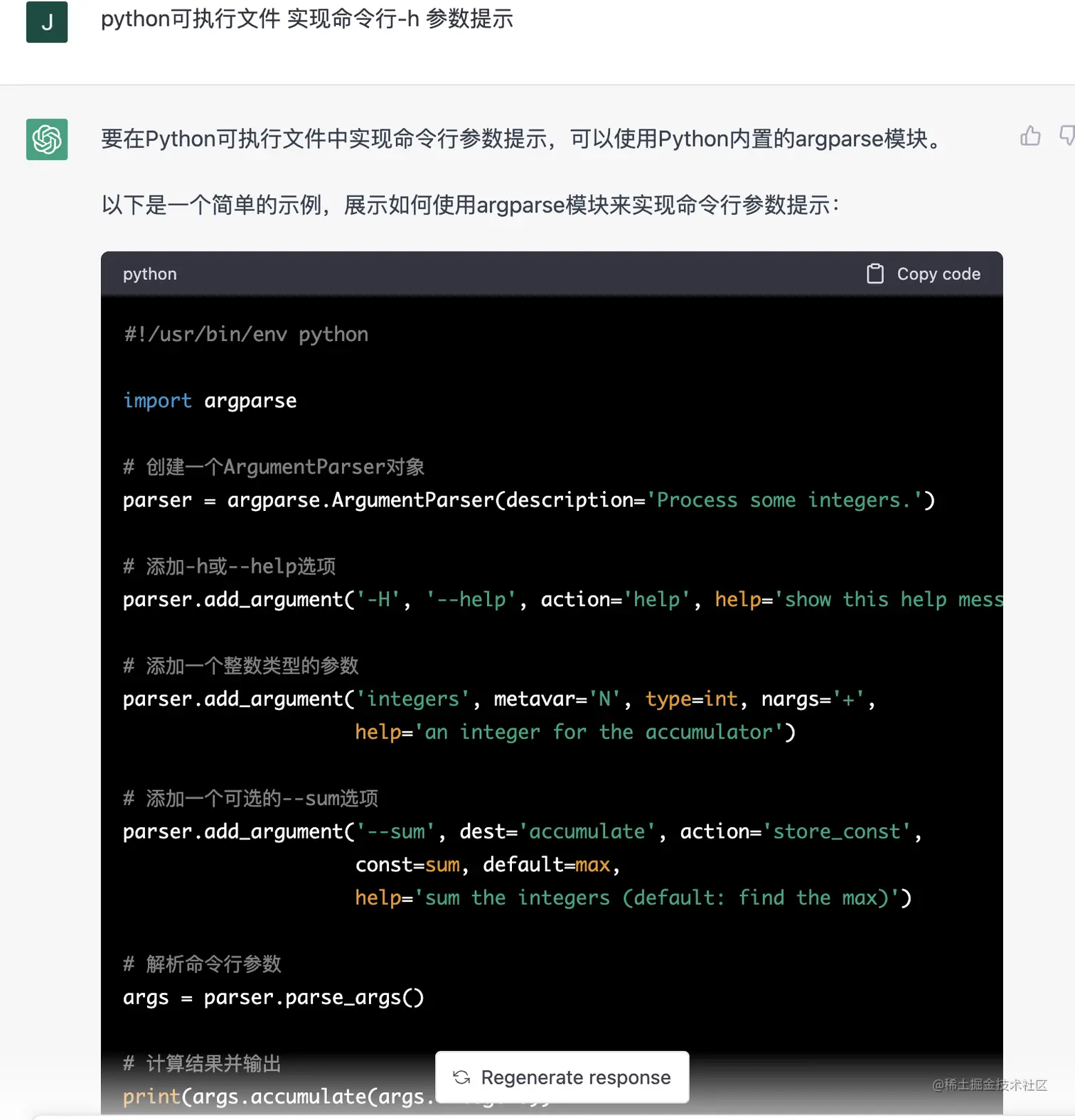Click the clipboard icon in code header

click(x=875, y=274)
